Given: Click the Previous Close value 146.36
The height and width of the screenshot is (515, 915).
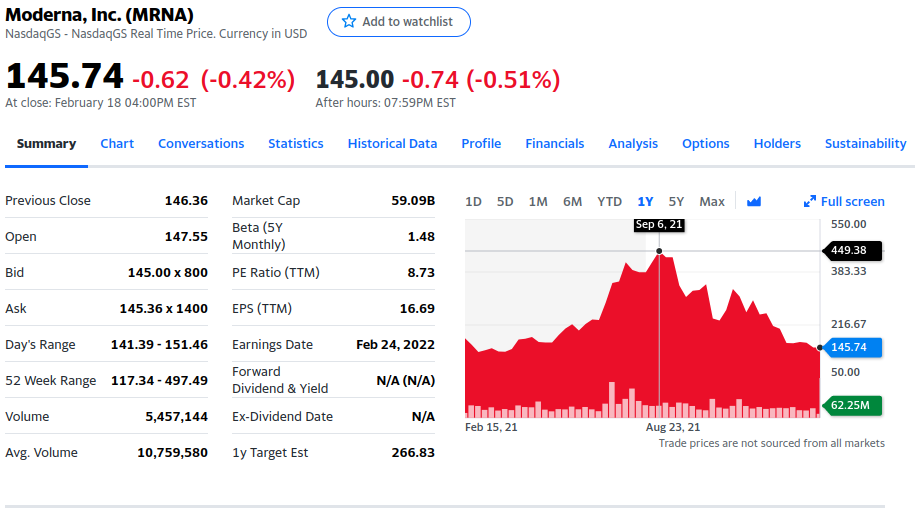Looking at the screenshot, I should [186, 201].
